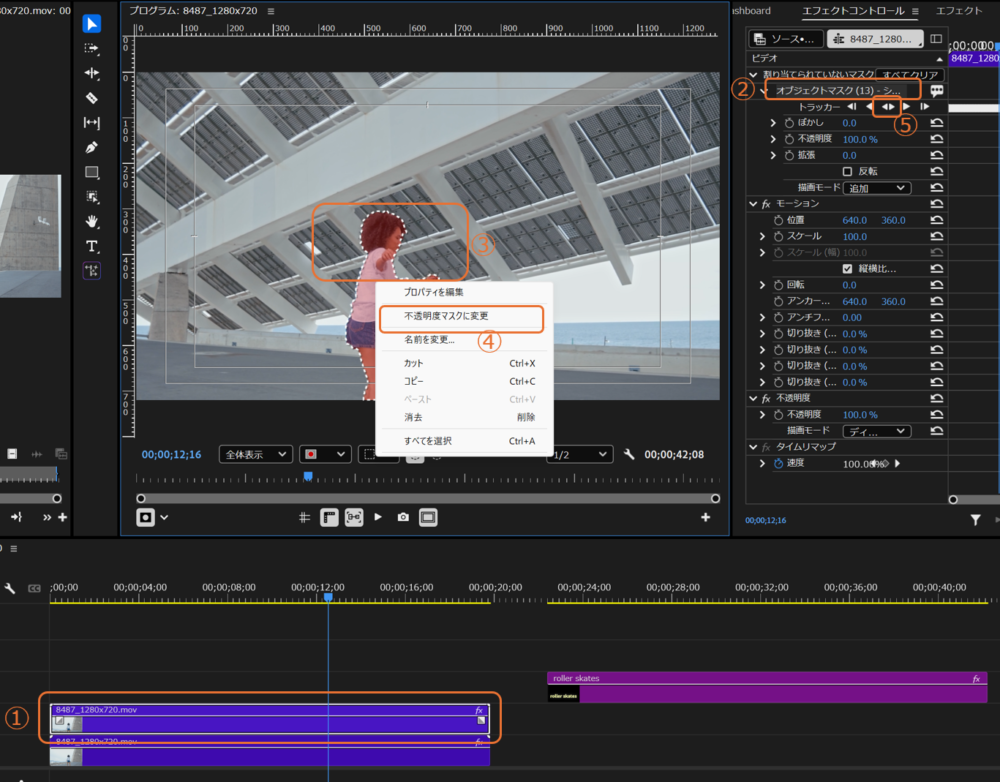Reset the ぼかし parameter
1000x782 pixels.
click(x=936, y=122)
